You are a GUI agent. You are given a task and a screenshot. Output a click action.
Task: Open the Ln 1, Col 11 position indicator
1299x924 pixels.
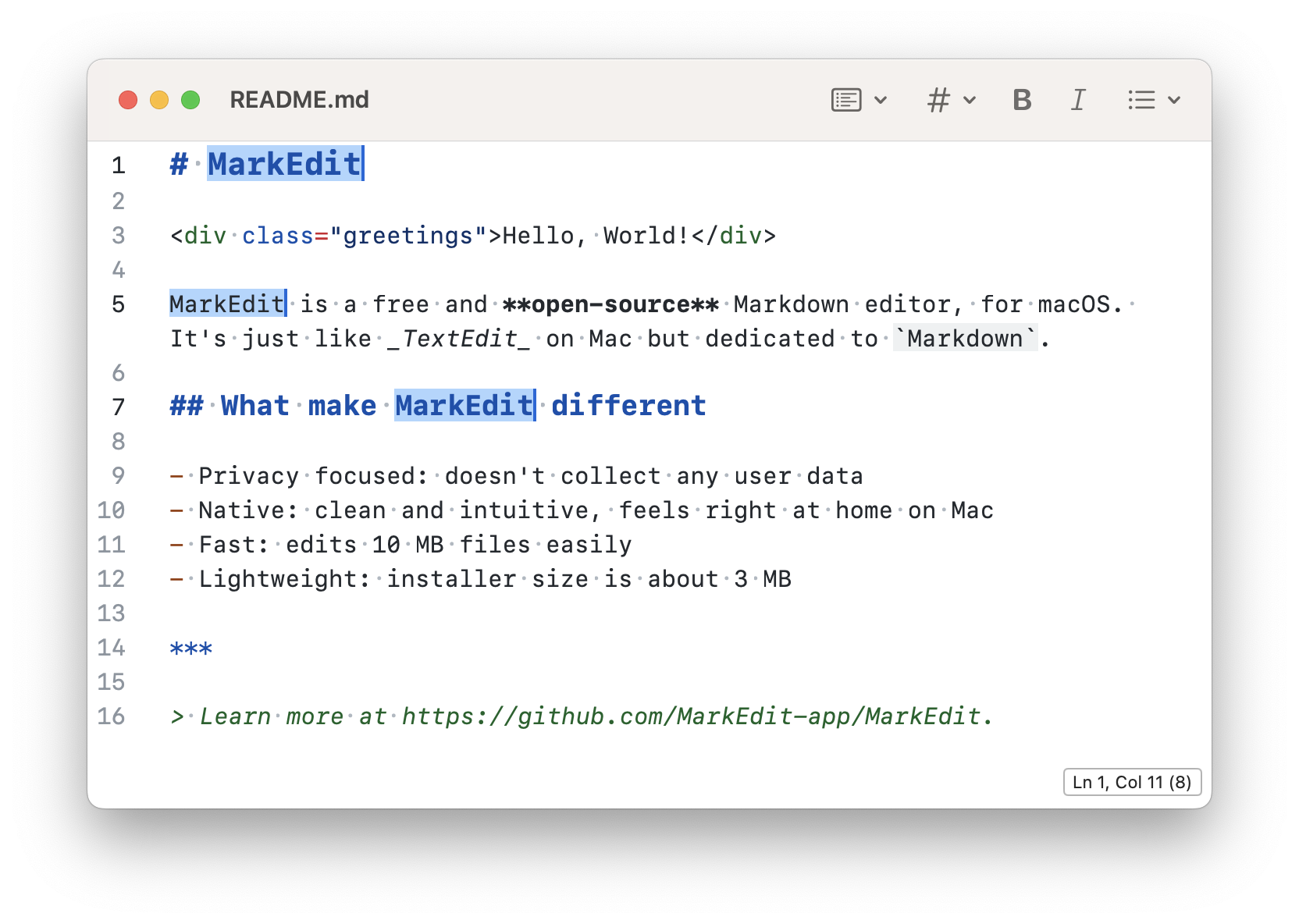tap(1132, 782)
